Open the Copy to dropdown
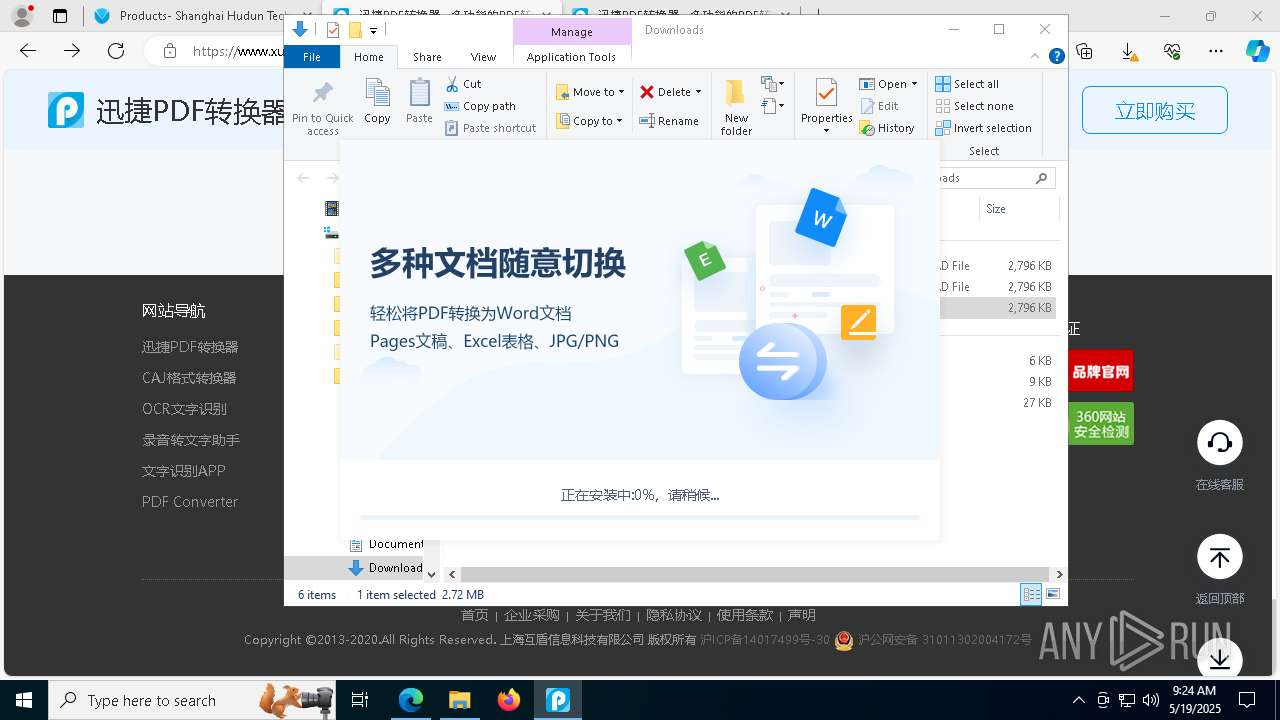Viewport: 1280px width, 720px height. coord(590,121)
